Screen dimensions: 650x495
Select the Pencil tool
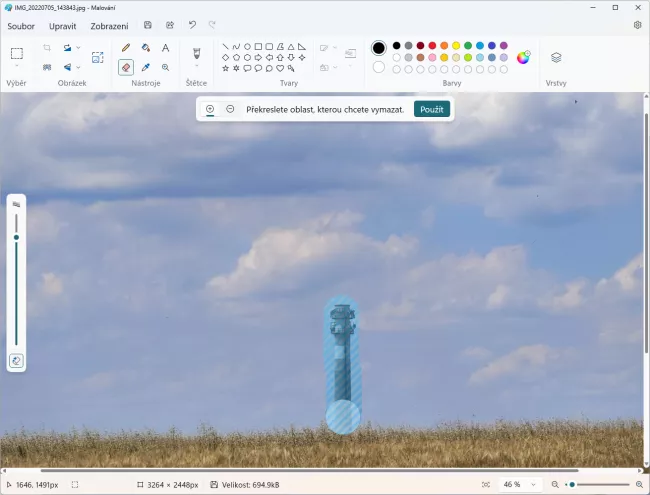click(x=126, y=47)
